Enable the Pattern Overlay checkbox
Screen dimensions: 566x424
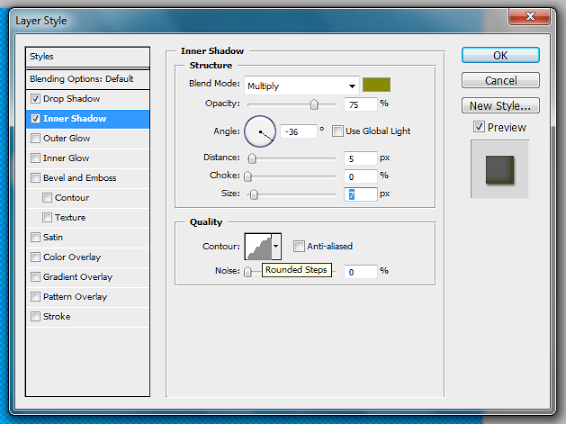point(35,297)
